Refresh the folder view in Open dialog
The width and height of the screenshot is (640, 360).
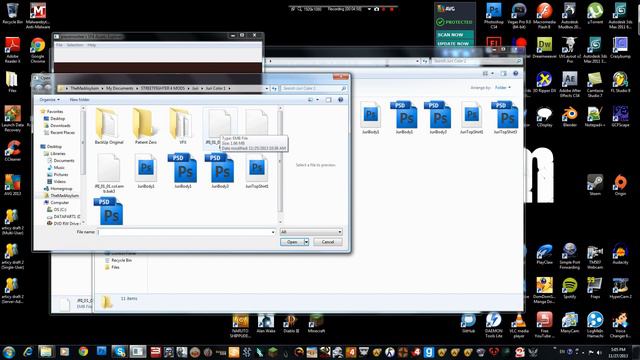tap(274, 88)
